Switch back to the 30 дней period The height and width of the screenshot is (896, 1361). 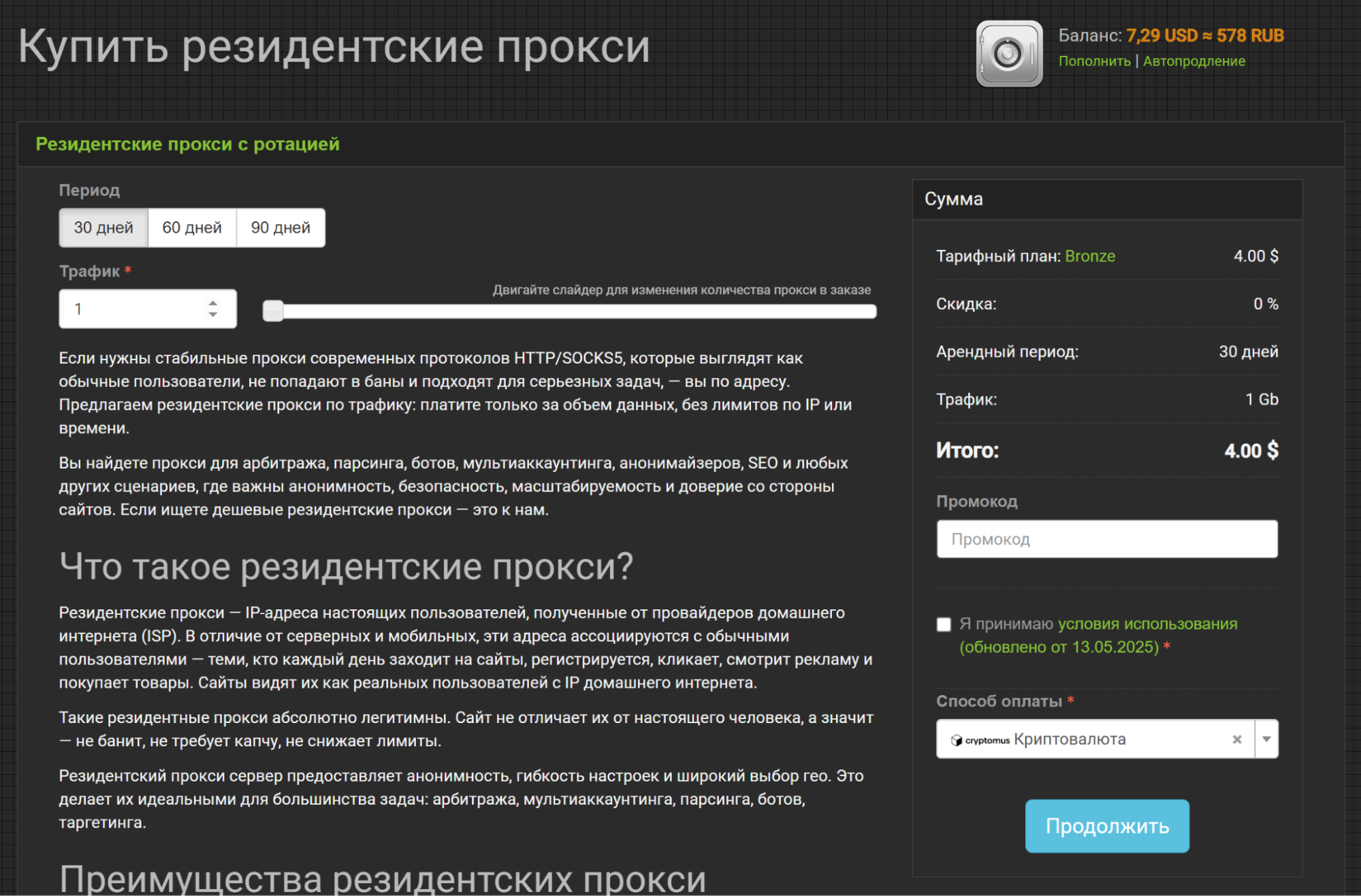(x=103, y=227)
